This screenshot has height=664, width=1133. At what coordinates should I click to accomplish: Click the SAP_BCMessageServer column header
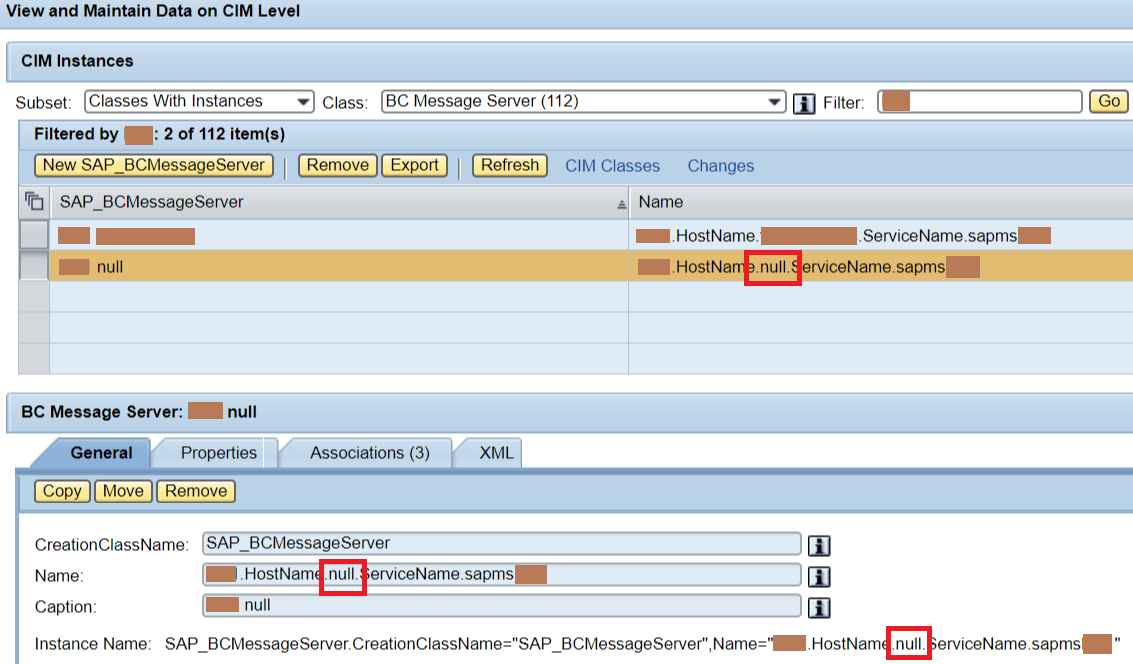point(339,202)
